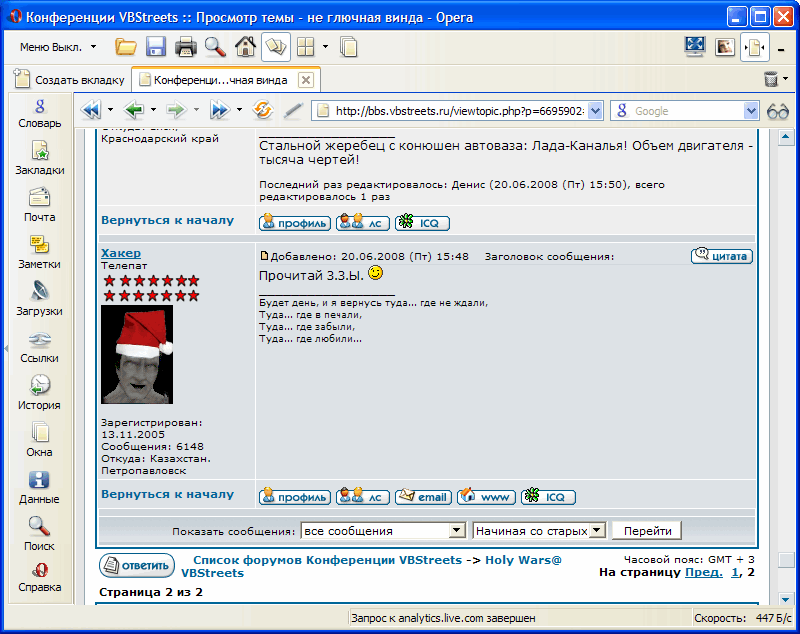
Task: Print the page with the printer icon
Action: point(186,47)
